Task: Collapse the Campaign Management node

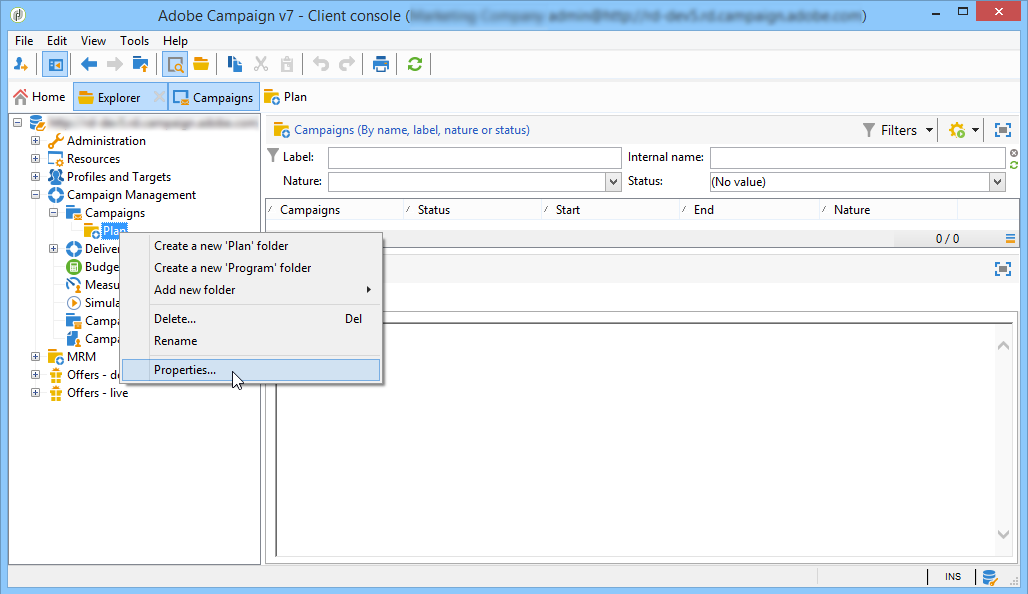Action: click(x=35, y=195)
